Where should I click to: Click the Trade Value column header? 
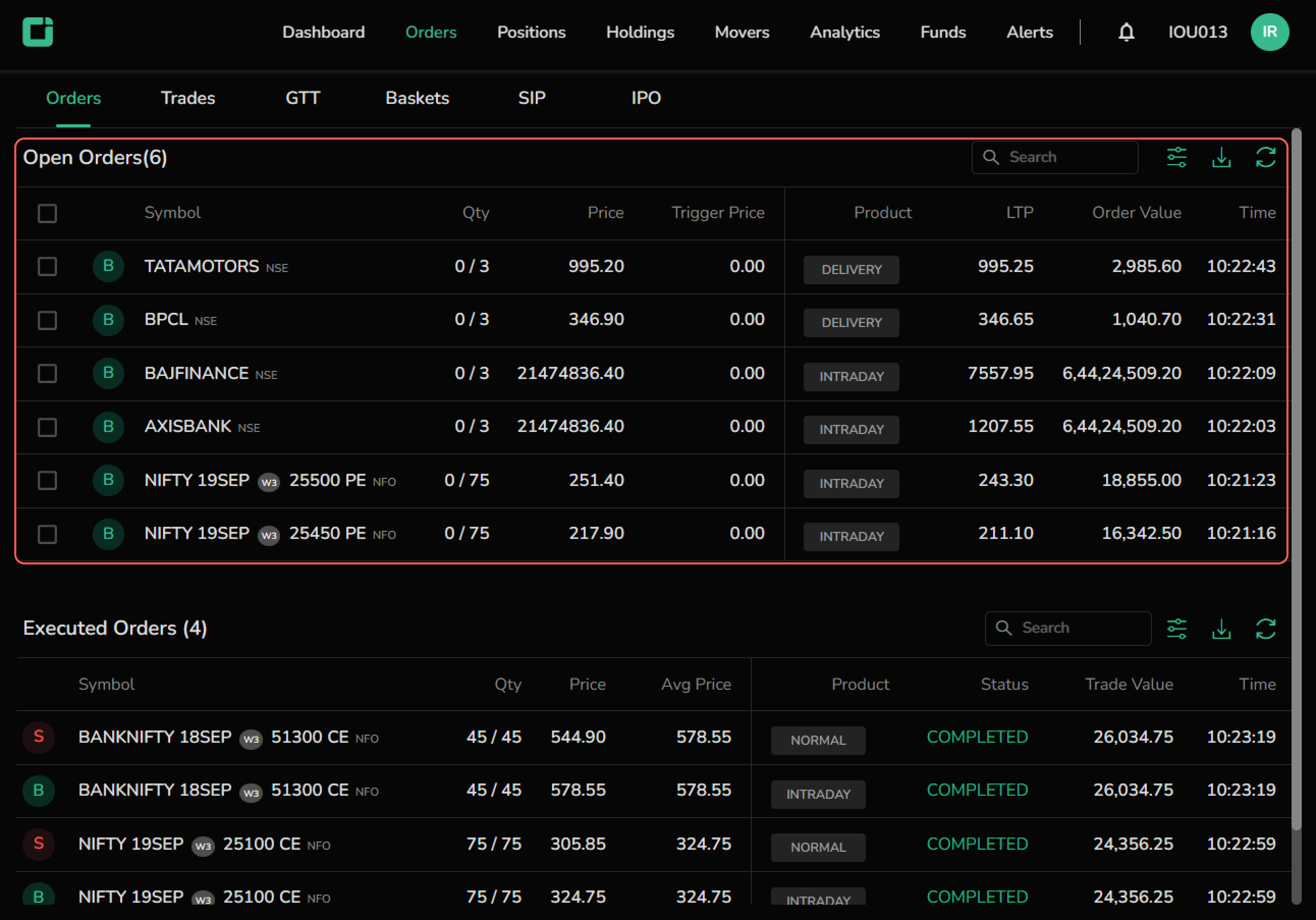[x=1129, y=684]
